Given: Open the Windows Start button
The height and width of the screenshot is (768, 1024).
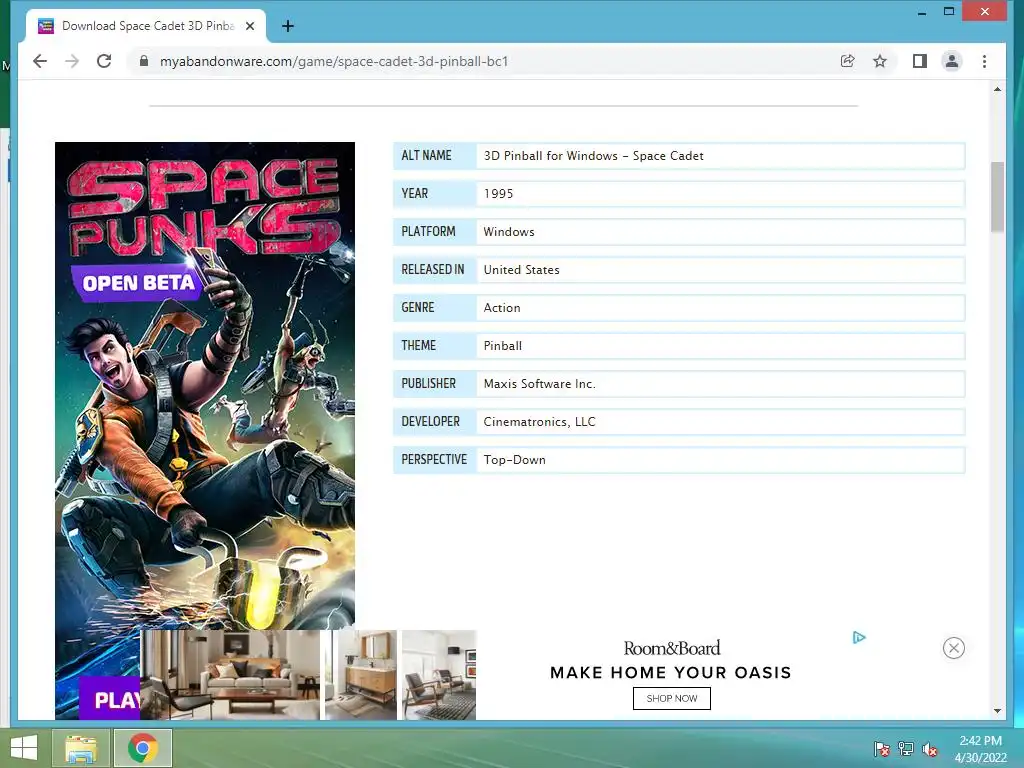Looking at the screenshot, I should point(24,748).
